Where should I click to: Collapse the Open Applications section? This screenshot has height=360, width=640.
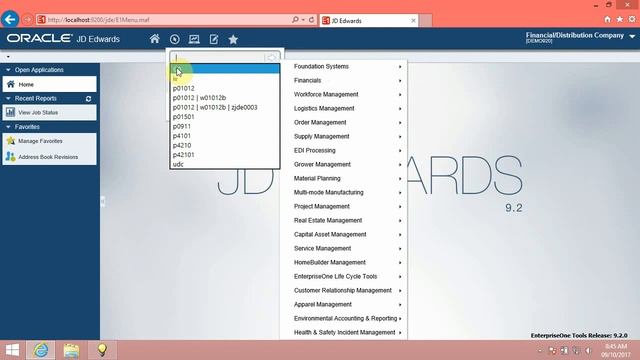[8, 70]
